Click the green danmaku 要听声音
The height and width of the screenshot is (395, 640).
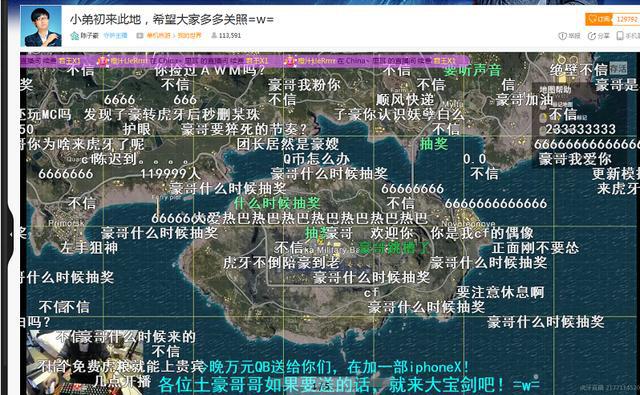pos(472,70)
